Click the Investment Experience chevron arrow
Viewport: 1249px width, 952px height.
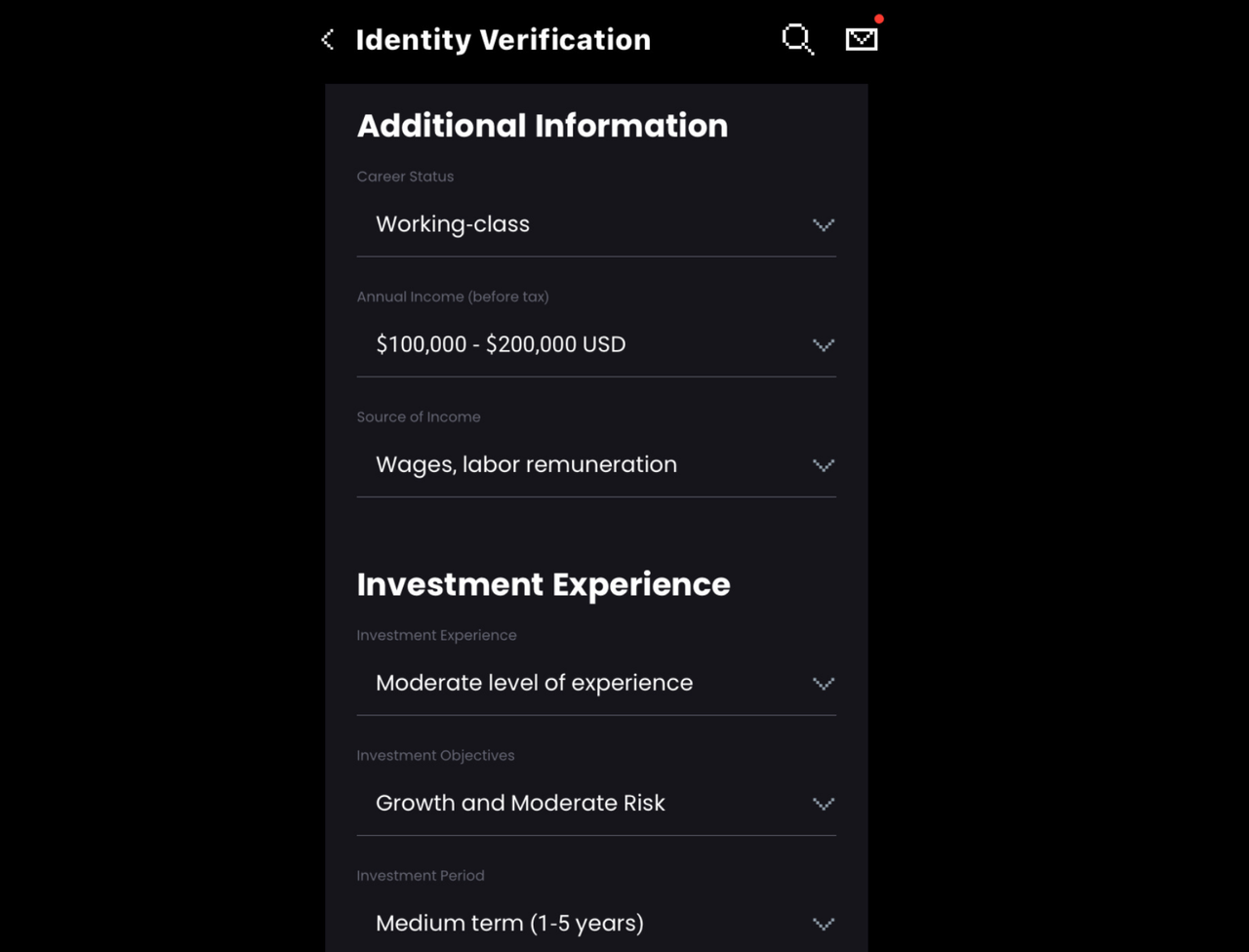click(x=824, y=683)
